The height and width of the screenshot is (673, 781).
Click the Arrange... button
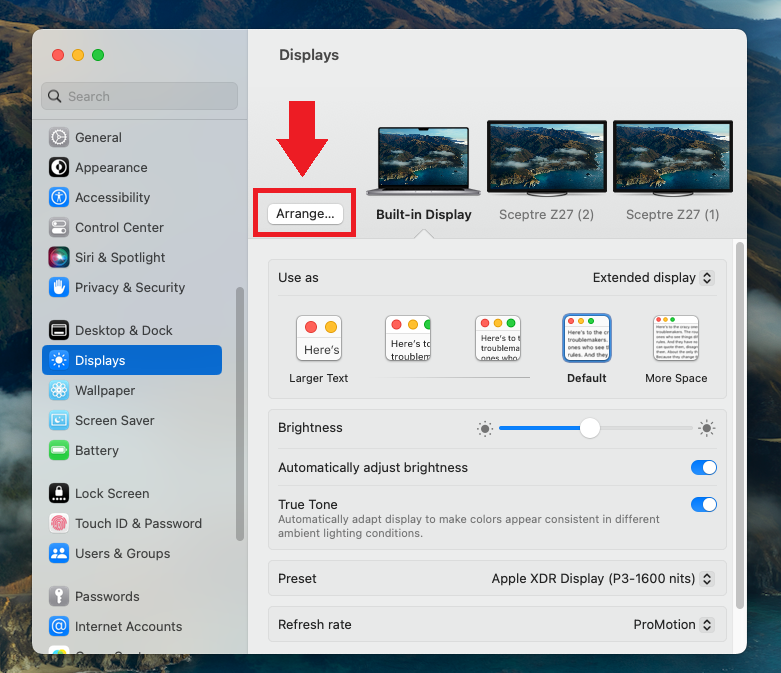tap(305, 214)
